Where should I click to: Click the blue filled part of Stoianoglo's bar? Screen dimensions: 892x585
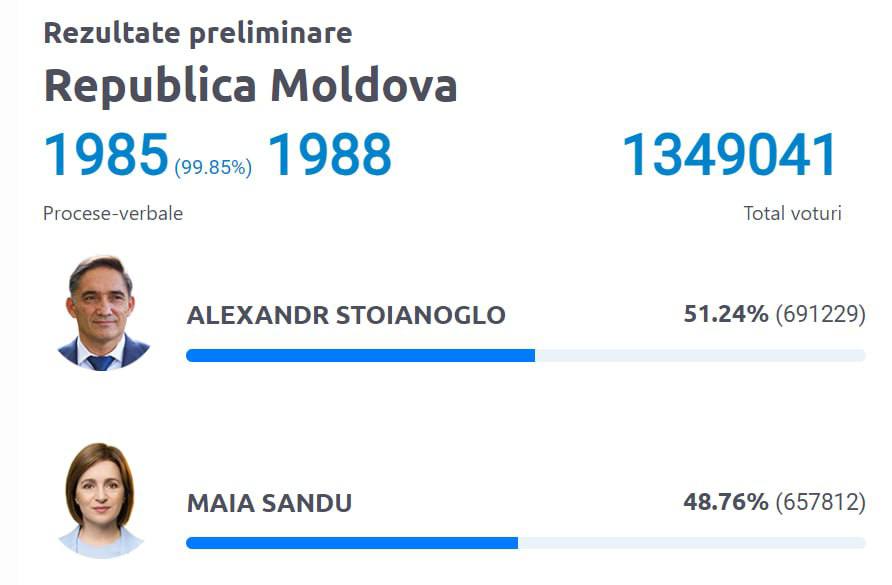360,355
